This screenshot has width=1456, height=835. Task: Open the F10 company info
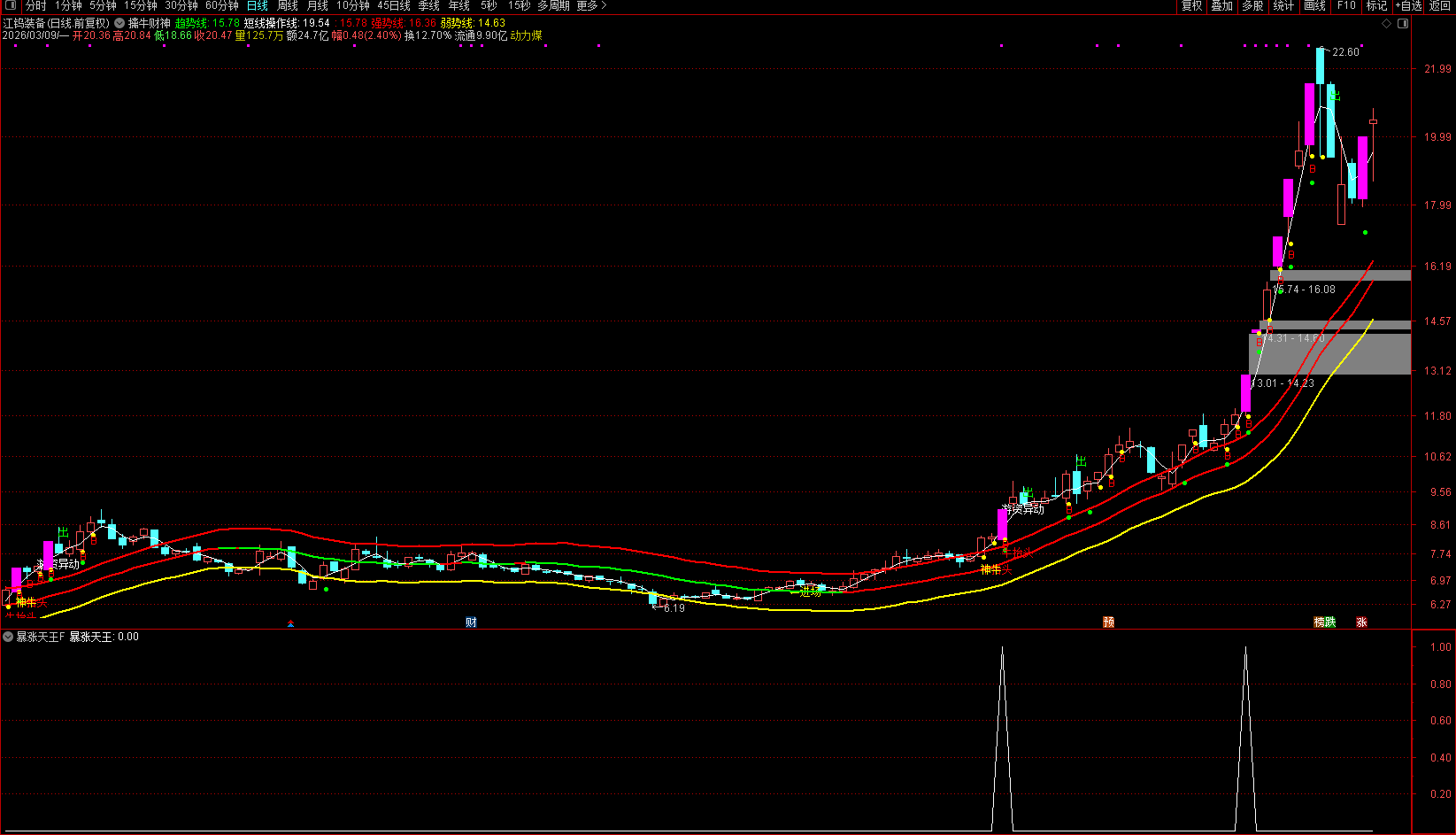1346,6
